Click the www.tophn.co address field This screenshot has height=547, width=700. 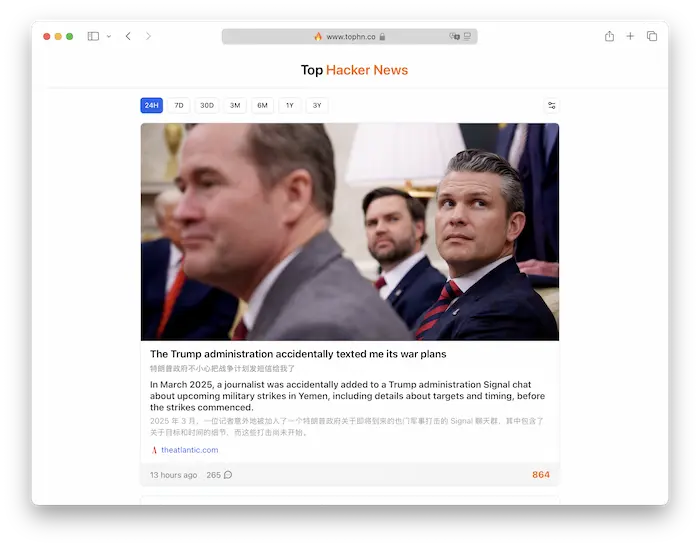(x=350, y=37)
